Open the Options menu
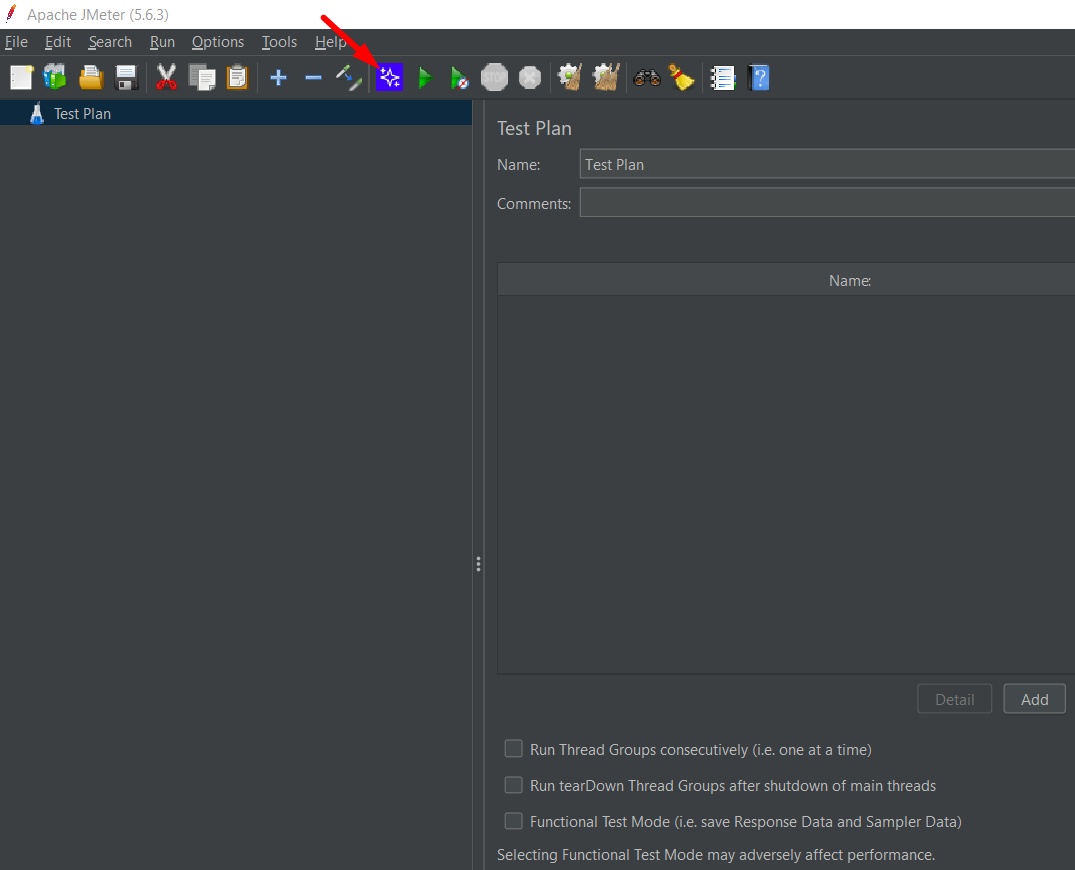This screenshot has width=1075, height=870. (x=218, y=42)
